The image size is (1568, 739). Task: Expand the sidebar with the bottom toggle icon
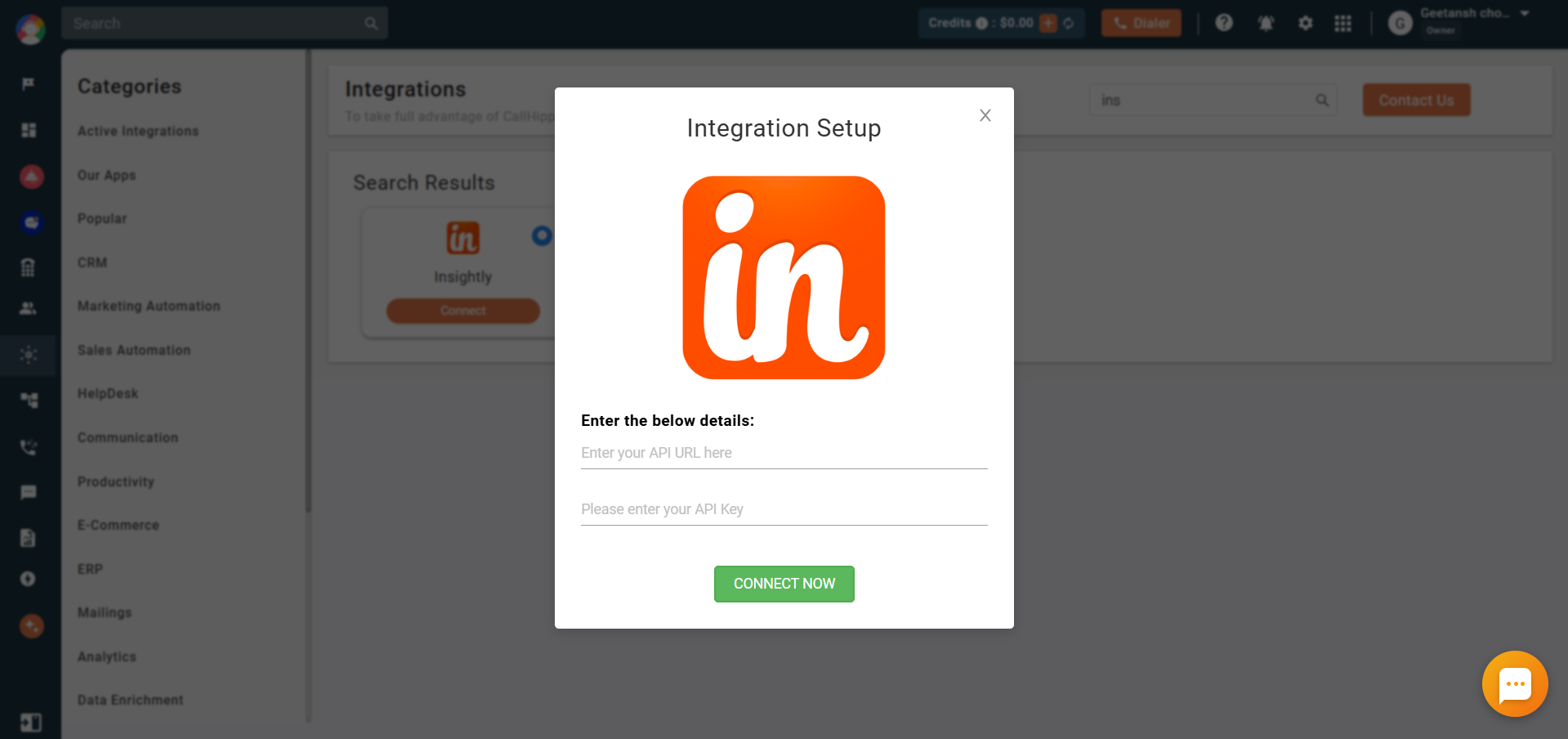[30, 723]
